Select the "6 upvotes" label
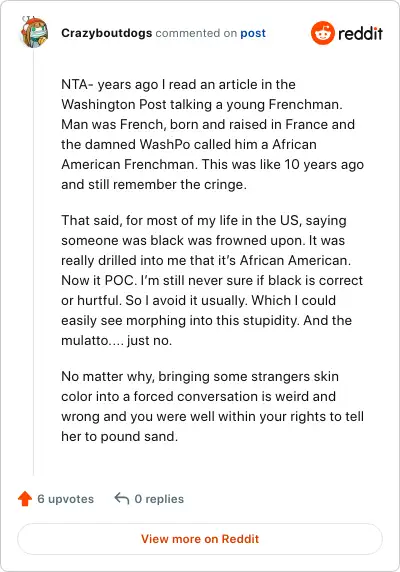Image resolution: width=400 pixels, height=572 pixels. [x=66, y=499]
